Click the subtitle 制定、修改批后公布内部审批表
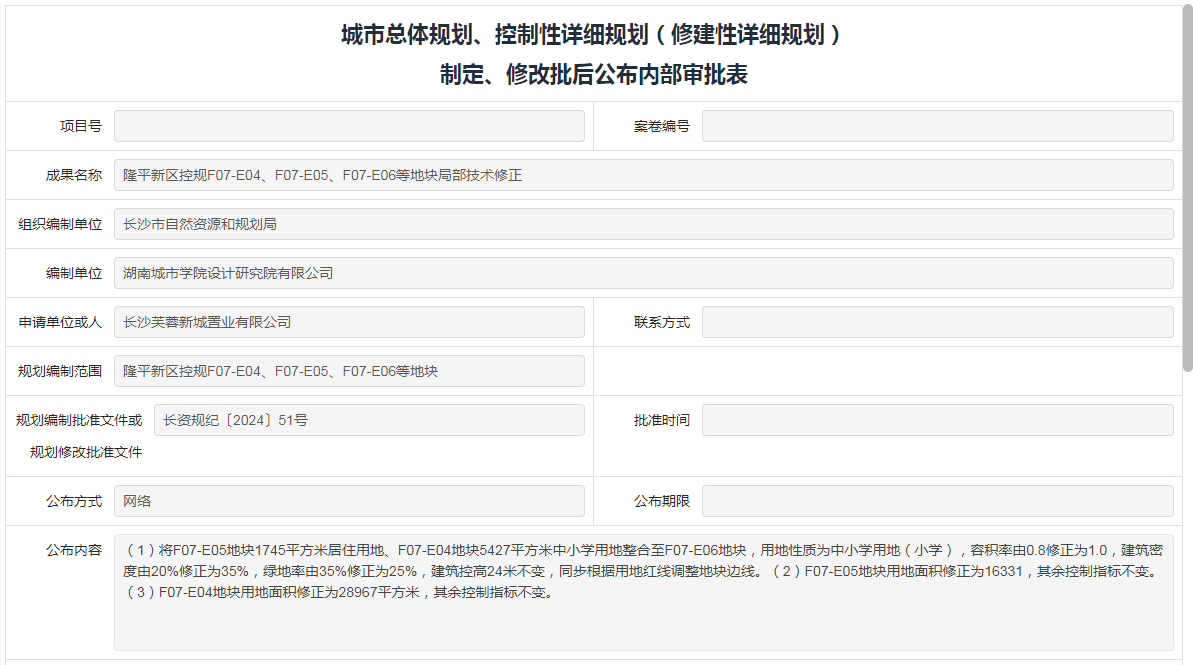 (594, 75)
